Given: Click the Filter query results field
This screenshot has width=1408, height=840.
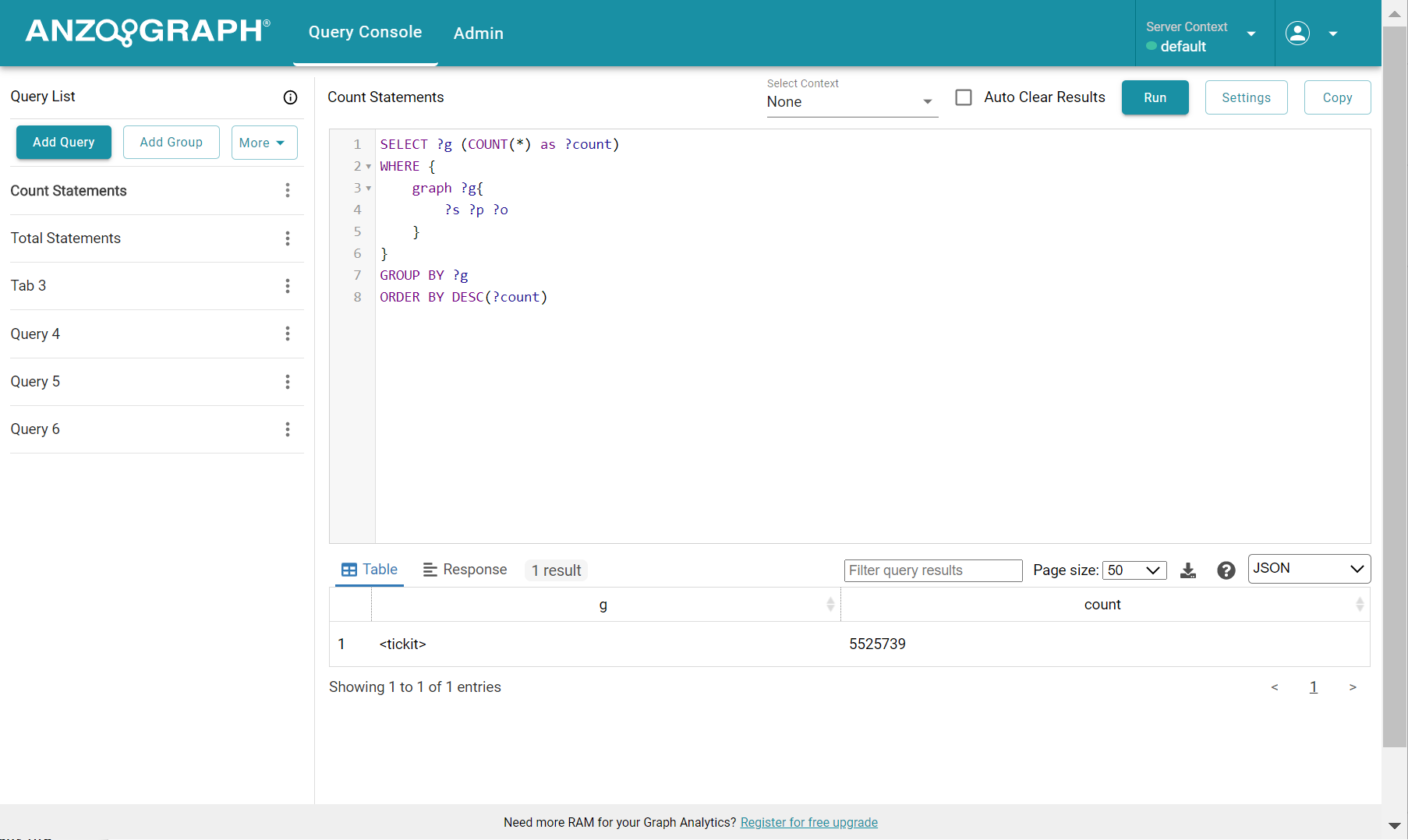Looking at the screenshot, I should pyautogui.click(x=932, y=570).
